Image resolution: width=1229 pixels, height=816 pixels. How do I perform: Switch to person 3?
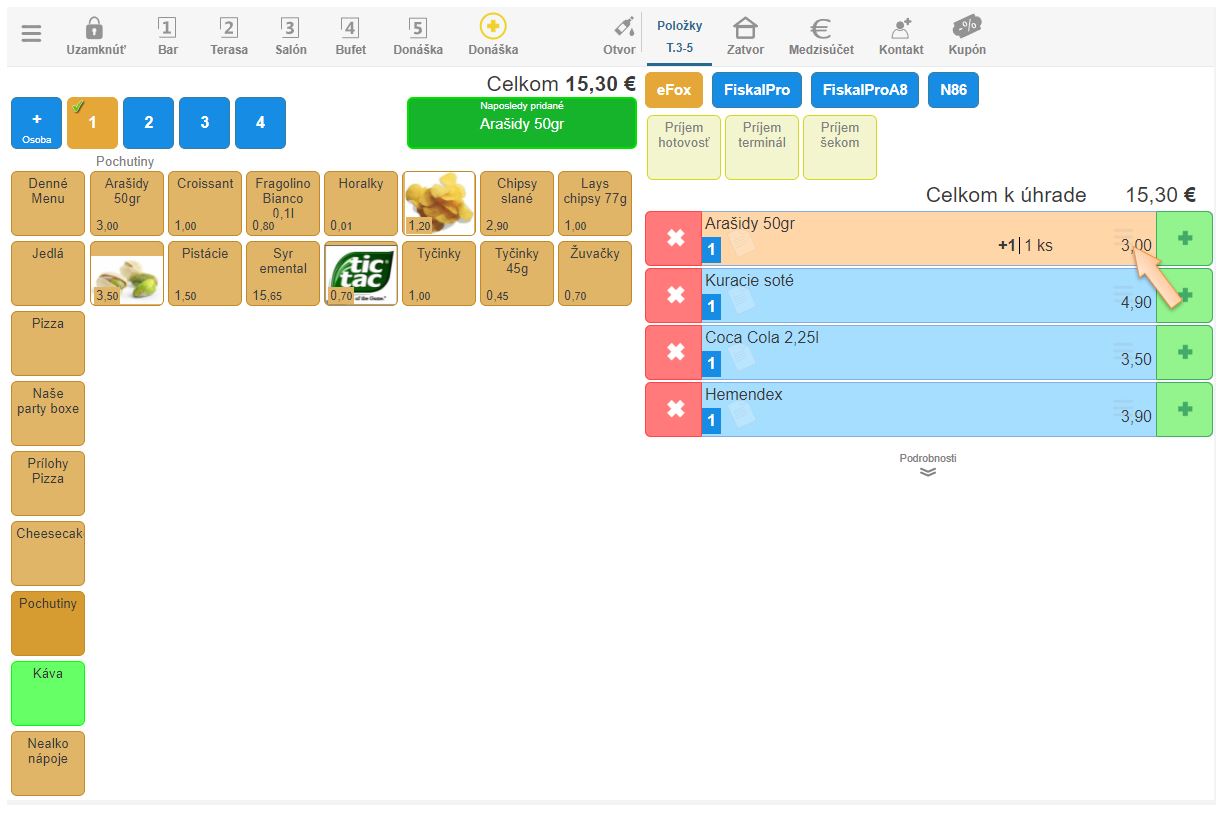[x=204, y=123]
